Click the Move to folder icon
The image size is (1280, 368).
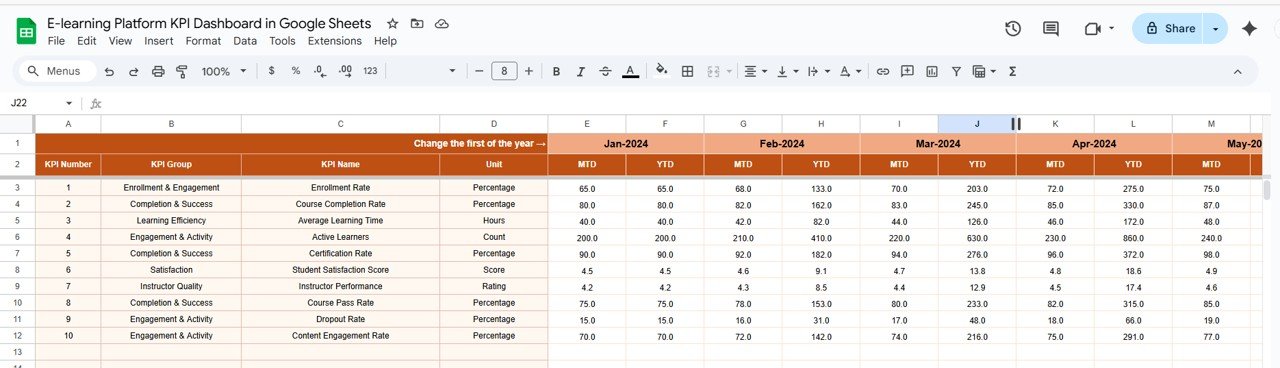pyautogui.click(x=417, y=23)
